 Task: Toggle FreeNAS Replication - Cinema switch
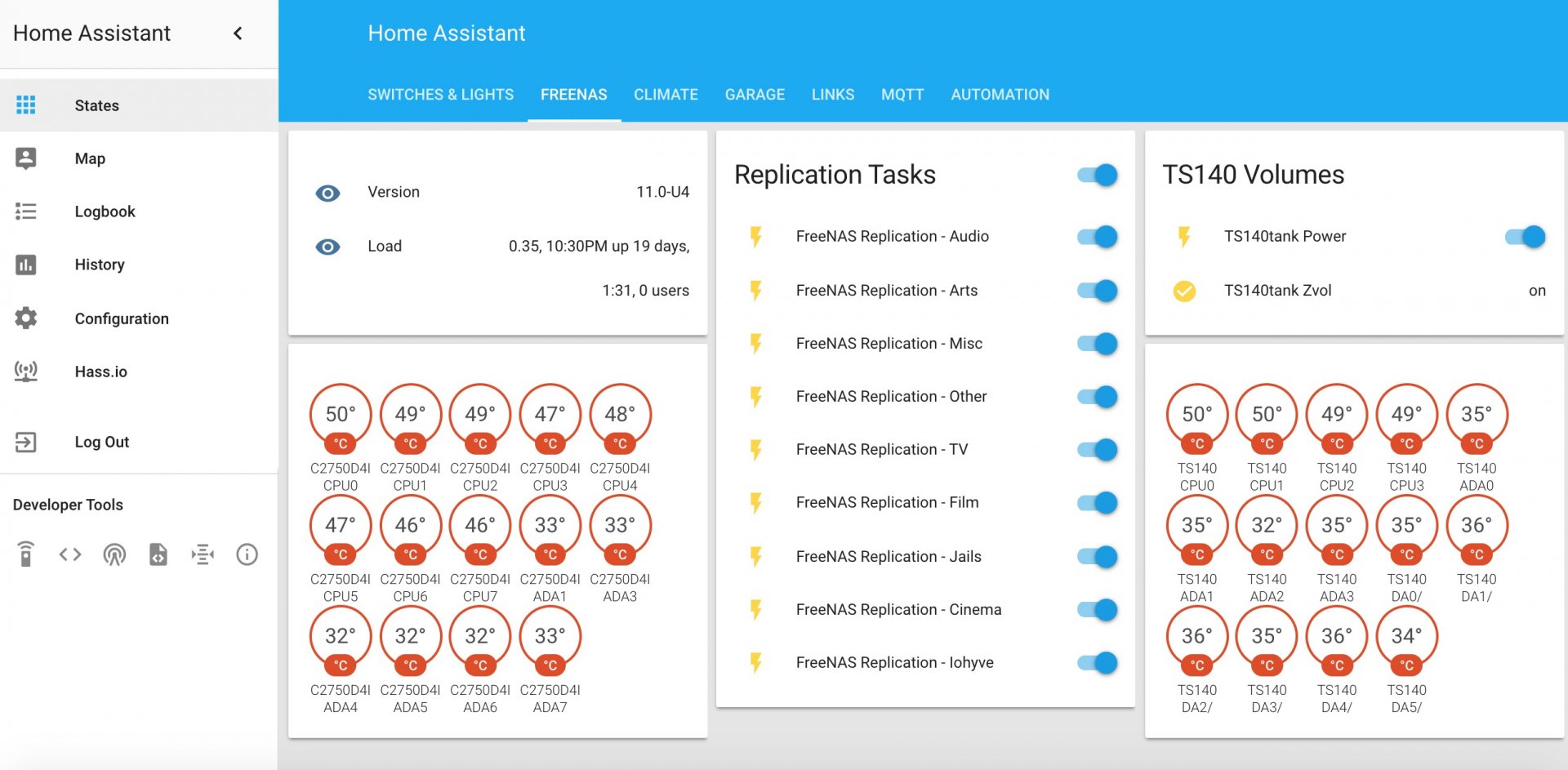pos(1097,610)
